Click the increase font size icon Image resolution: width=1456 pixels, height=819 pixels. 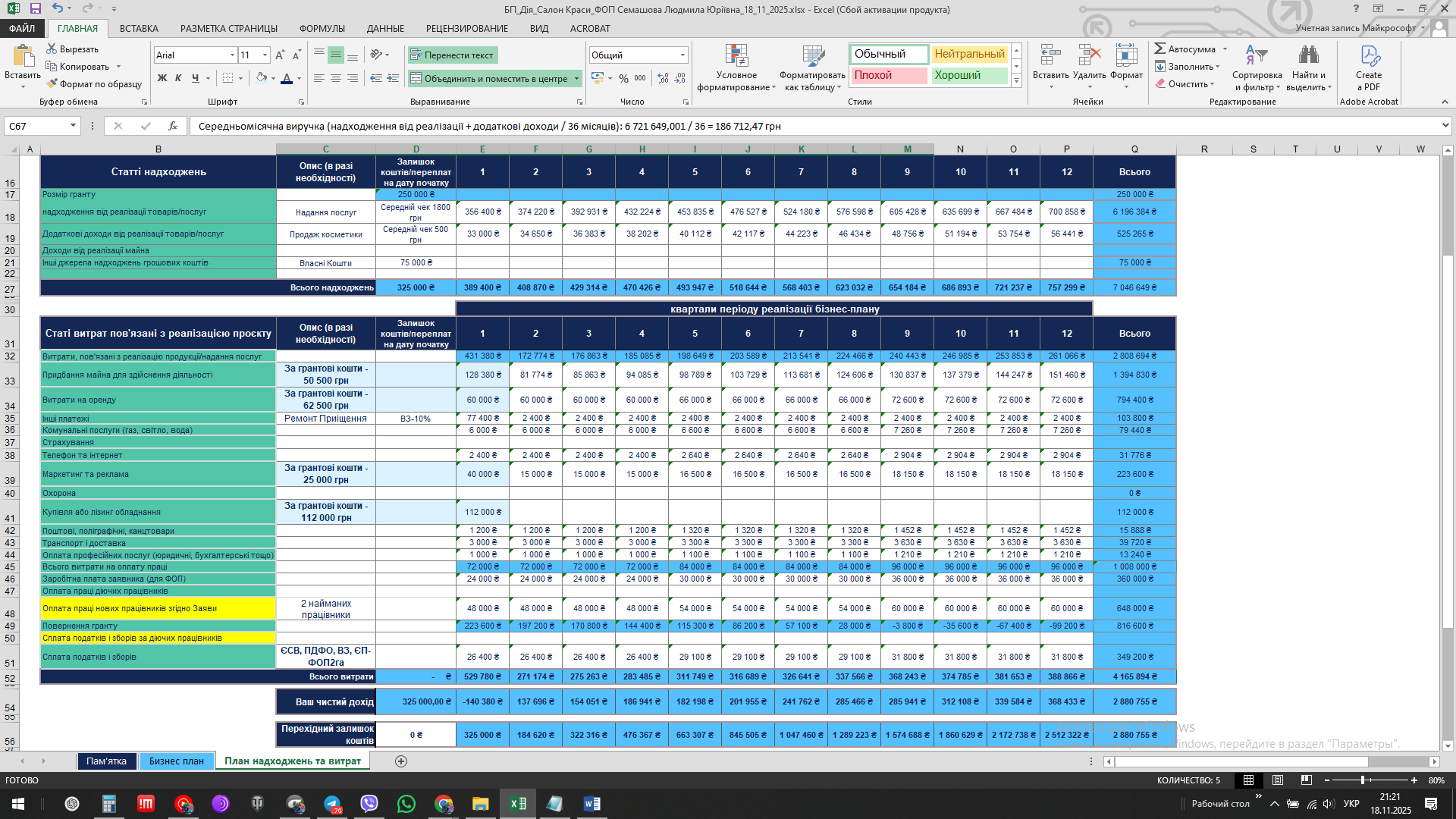point(280,55)
